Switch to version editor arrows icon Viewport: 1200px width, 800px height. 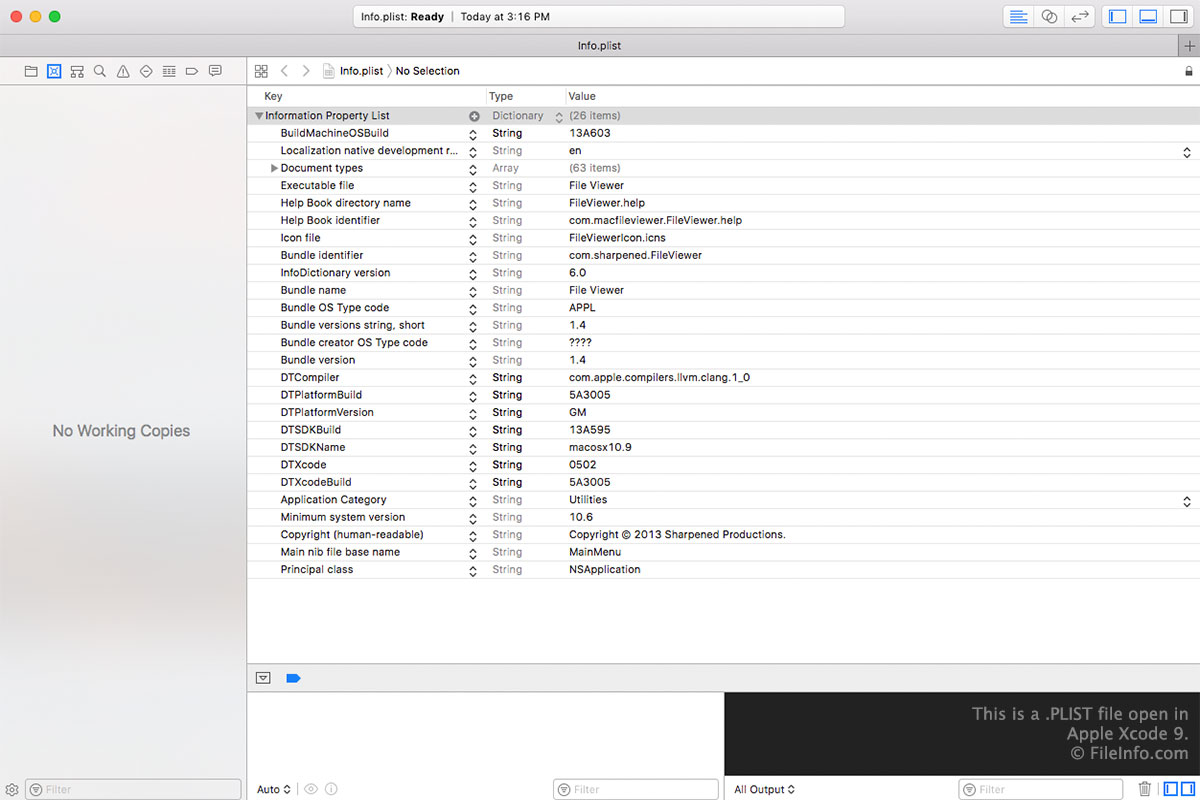(1079, 17)
